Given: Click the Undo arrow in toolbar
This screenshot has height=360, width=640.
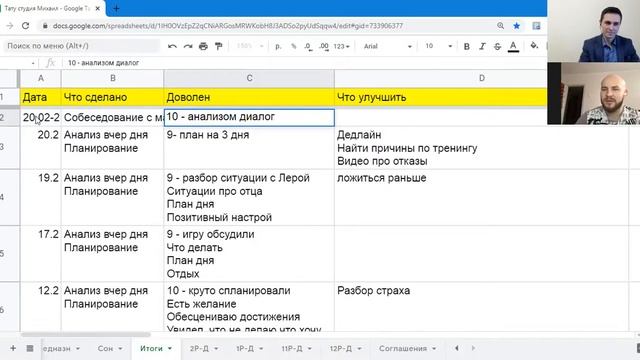Looking at the screenshot, I should [x=172, y=46].
